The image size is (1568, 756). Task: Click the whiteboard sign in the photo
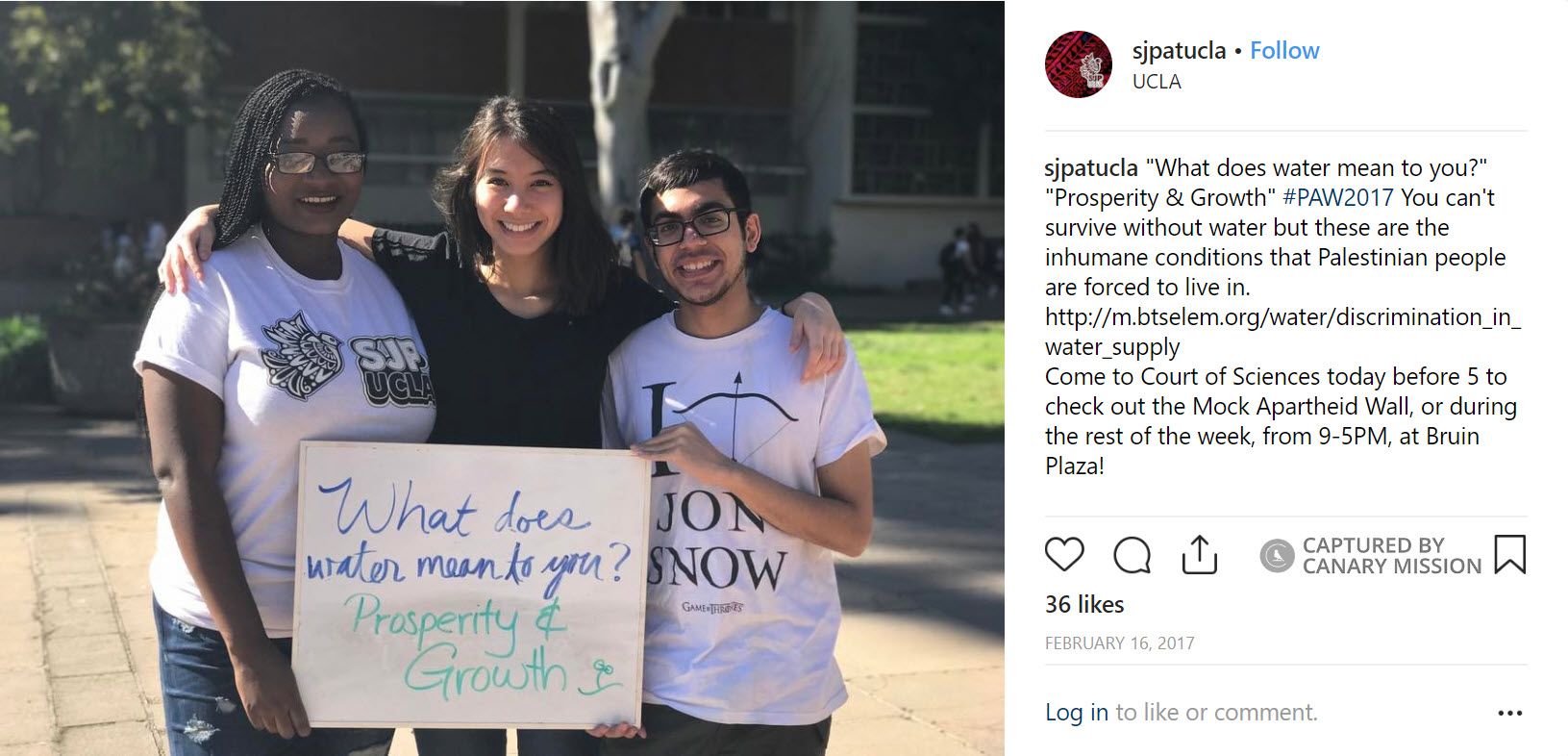click(x=472, y=585)
